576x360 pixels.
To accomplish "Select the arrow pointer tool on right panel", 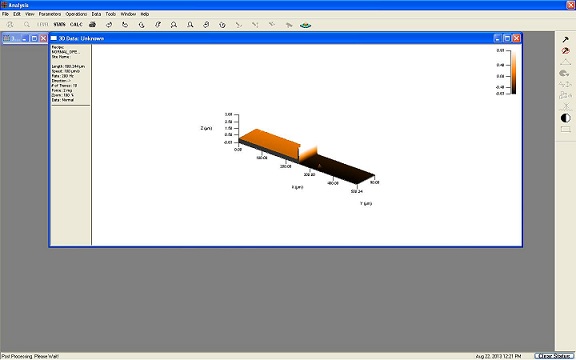I will (x=566, y=39).
